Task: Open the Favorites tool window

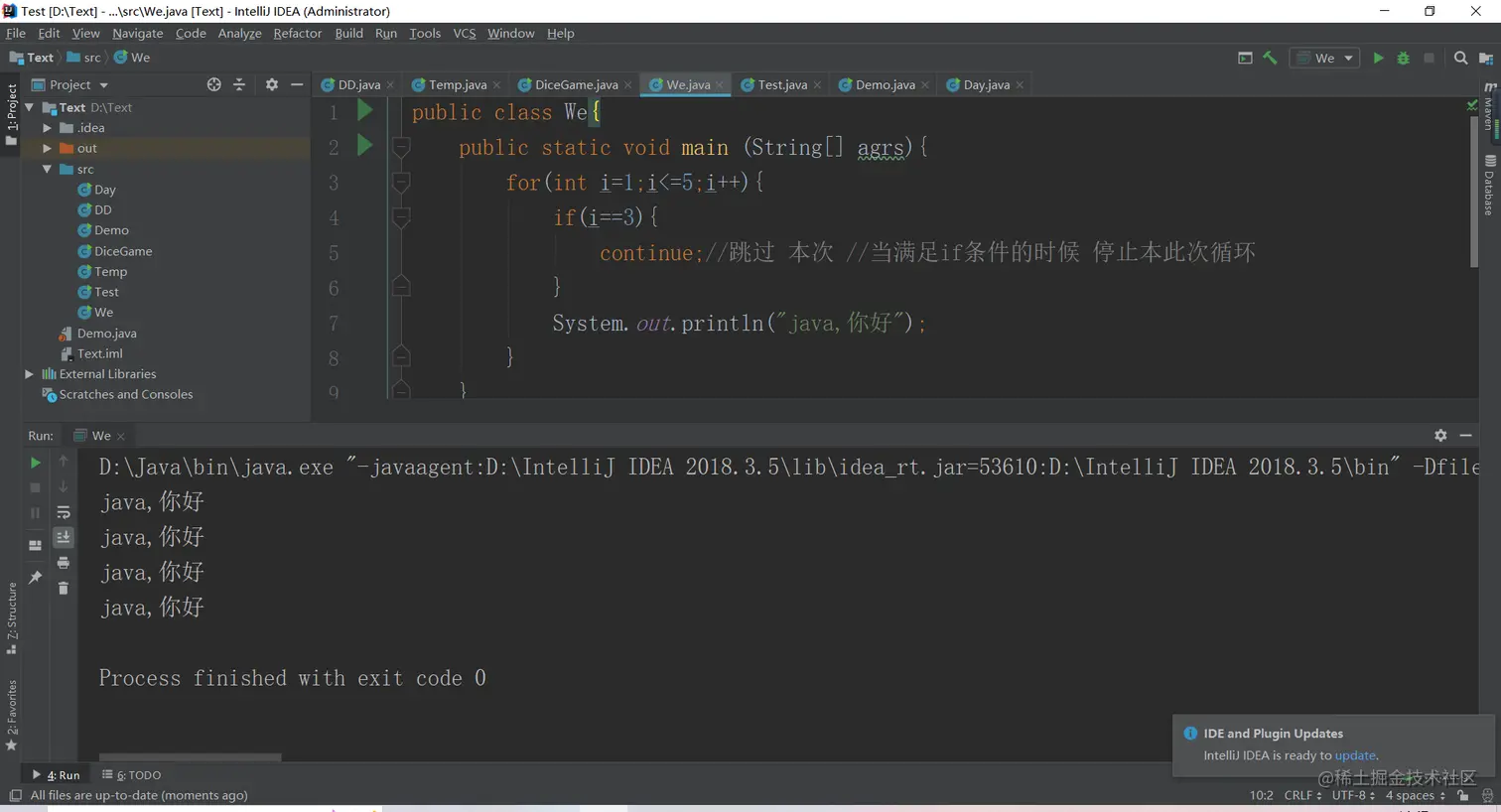Action: [12, 715]
